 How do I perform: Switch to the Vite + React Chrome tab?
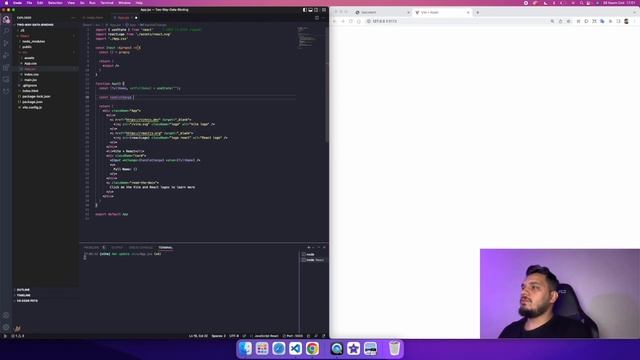coord(442,13)
